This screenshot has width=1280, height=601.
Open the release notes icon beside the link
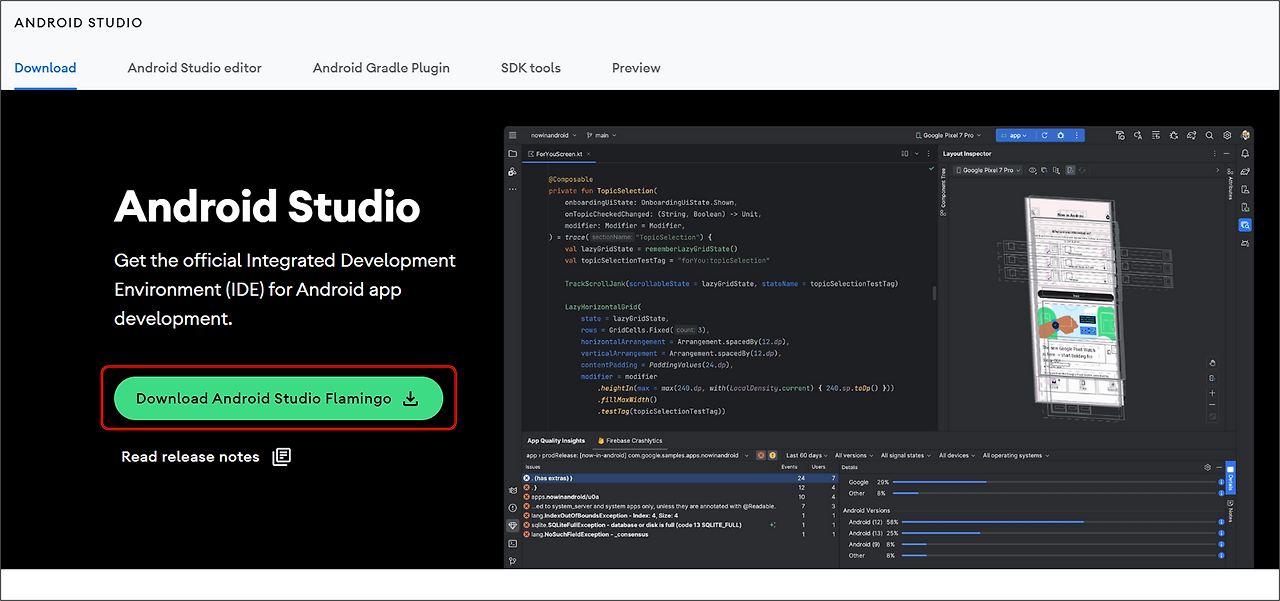tap(281, 456)
